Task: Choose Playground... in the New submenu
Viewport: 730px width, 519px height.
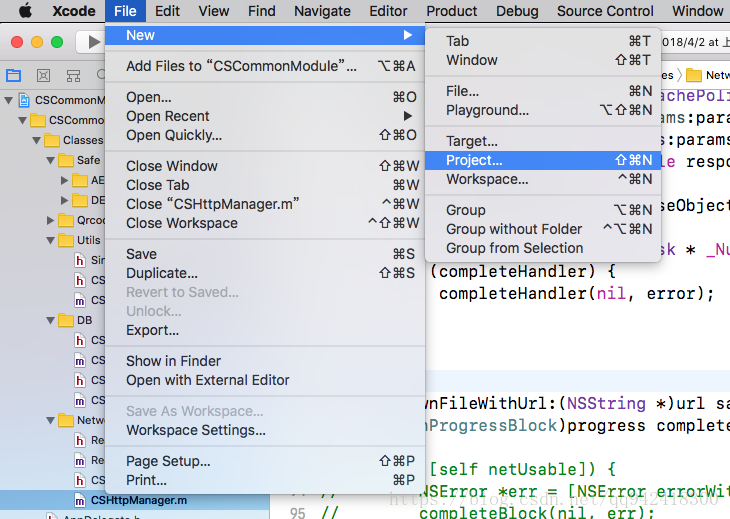Action: click(x=543, y=110)
